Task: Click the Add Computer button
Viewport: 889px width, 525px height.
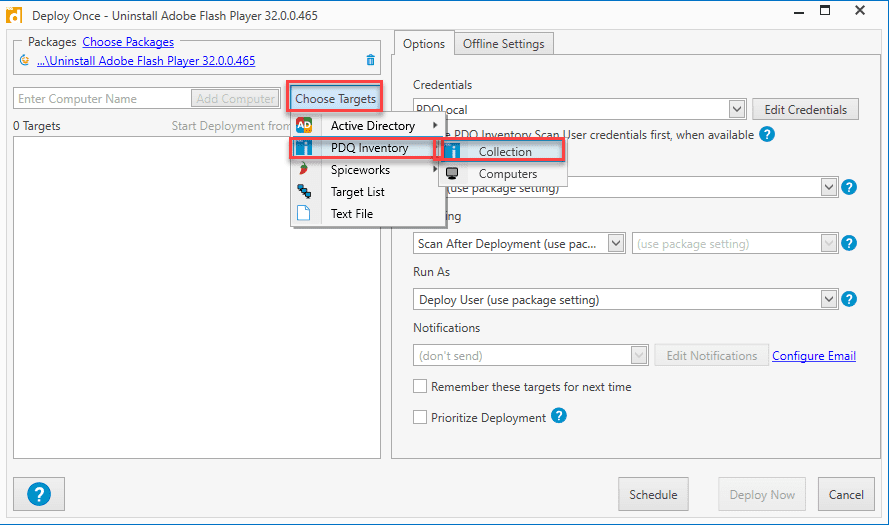Action: click(x=235, y=99)
